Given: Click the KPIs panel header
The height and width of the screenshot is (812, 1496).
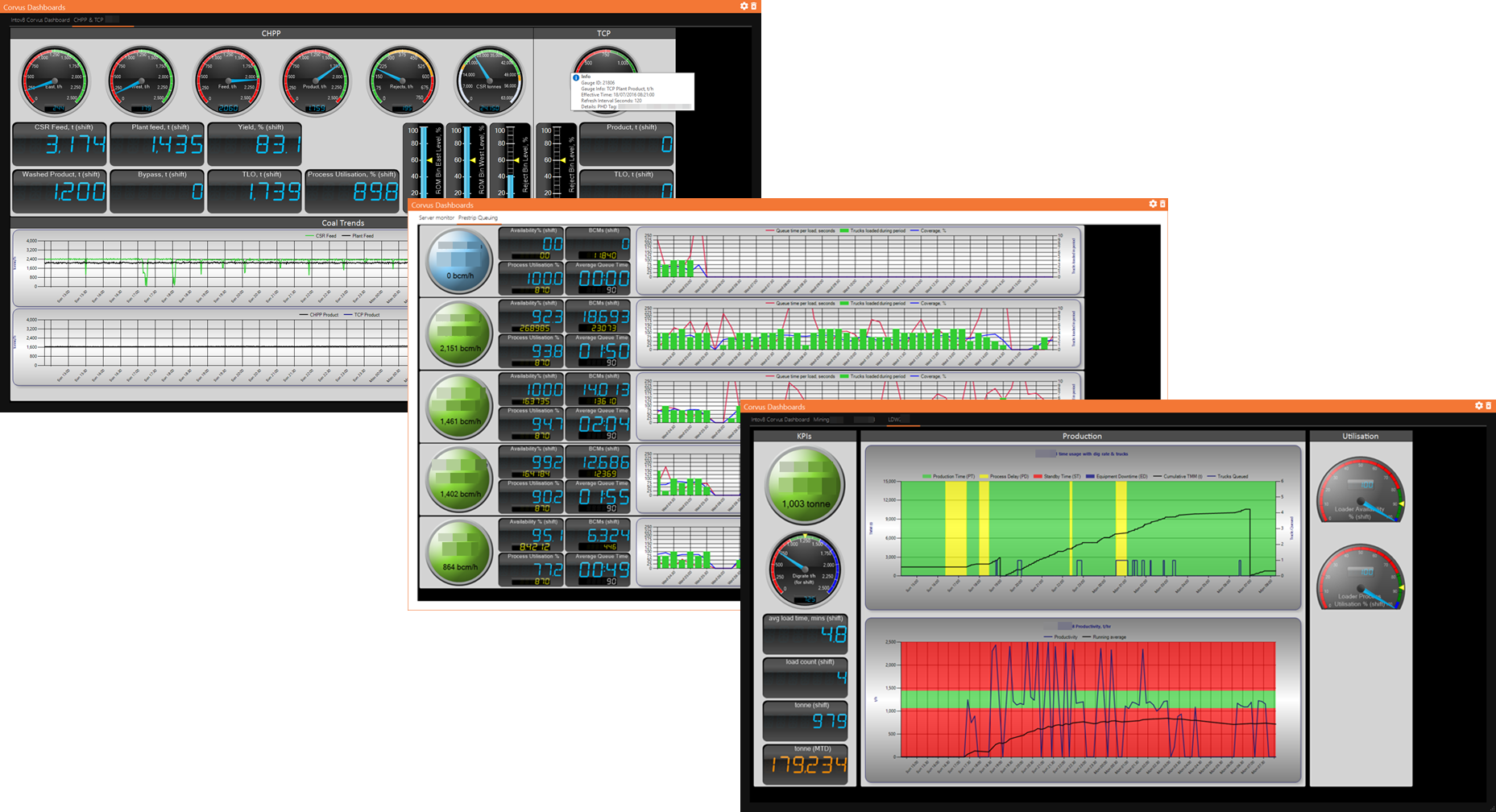Looking at the screenshot, I should tap(804, 436).
